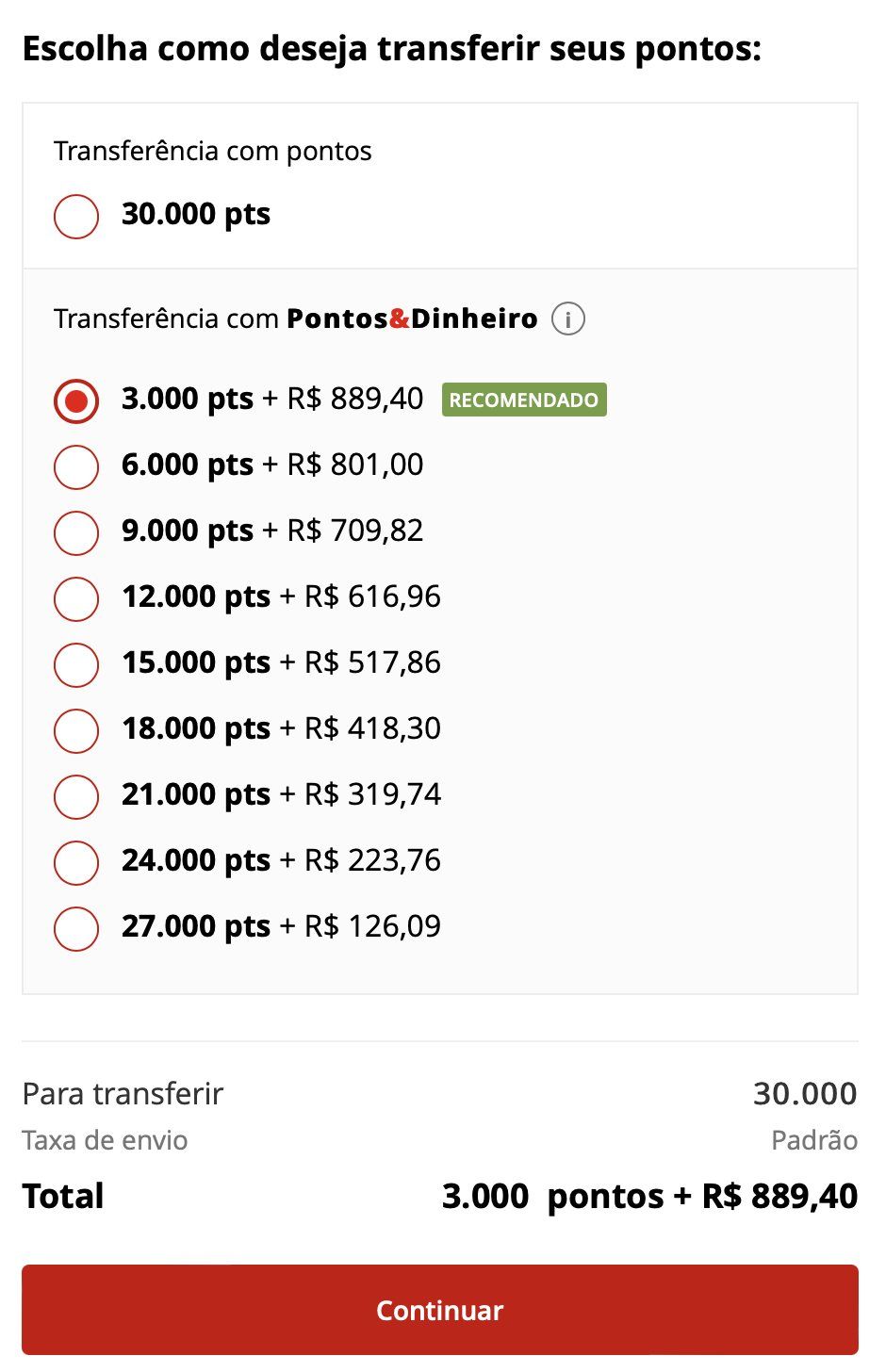Click the Continuar button
Viewport: 886px width, 1372px height.
(x=440, y=1310)
